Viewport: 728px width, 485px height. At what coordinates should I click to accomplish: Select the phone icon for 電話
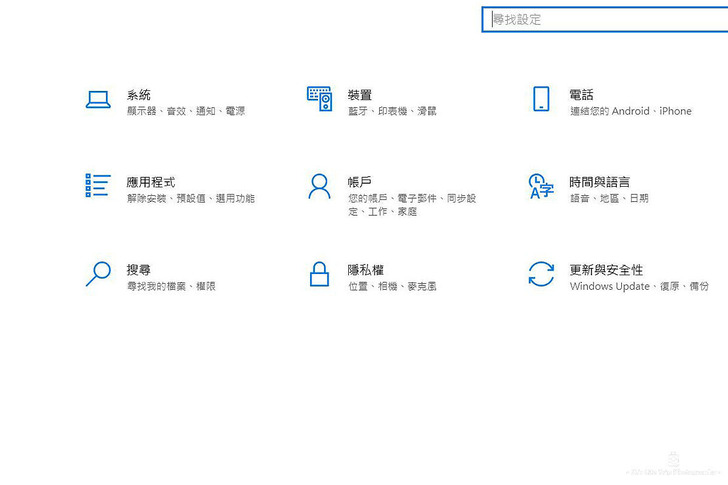pyautogui.click(x=541, y=98)
